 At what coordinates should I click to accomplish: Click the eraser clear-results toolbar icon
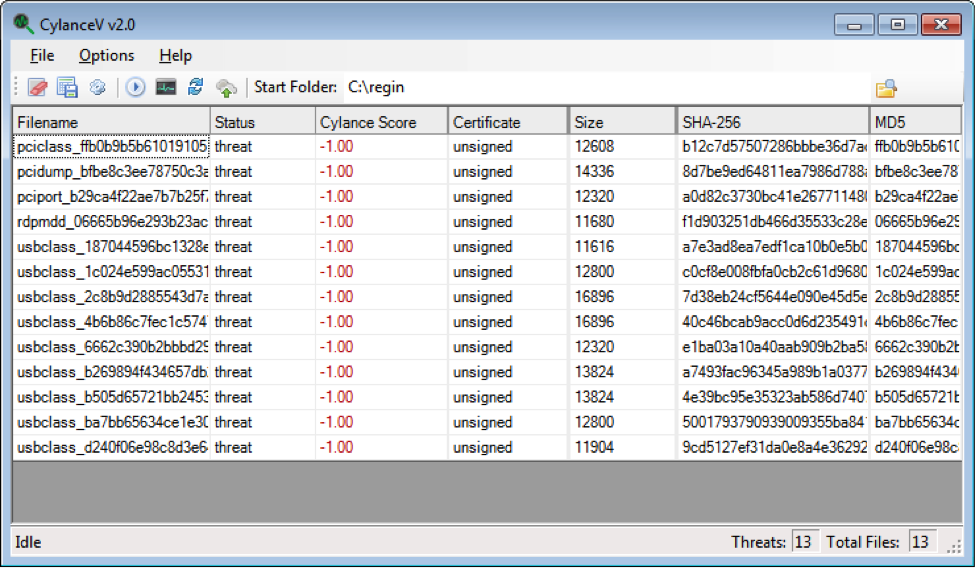click(x=38, y=88)
